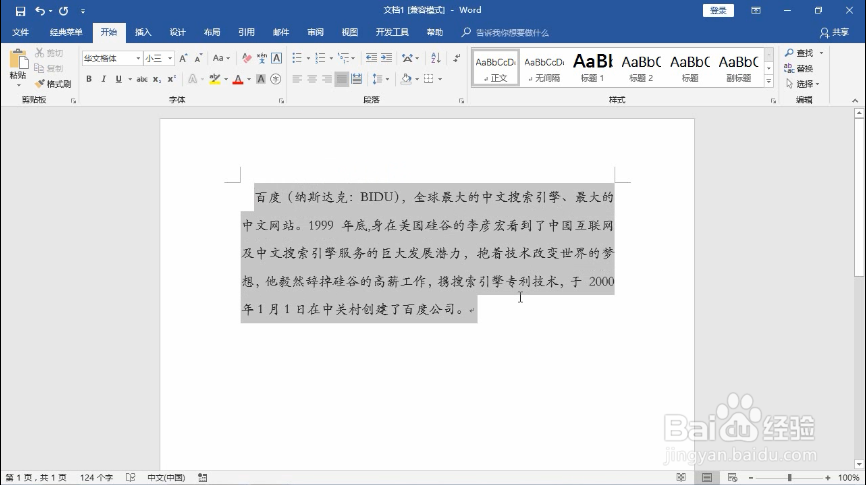The width and height of the screenshot is (866, 485).
Task: Open the 查找 Find command
Action: tap(799, 52)
